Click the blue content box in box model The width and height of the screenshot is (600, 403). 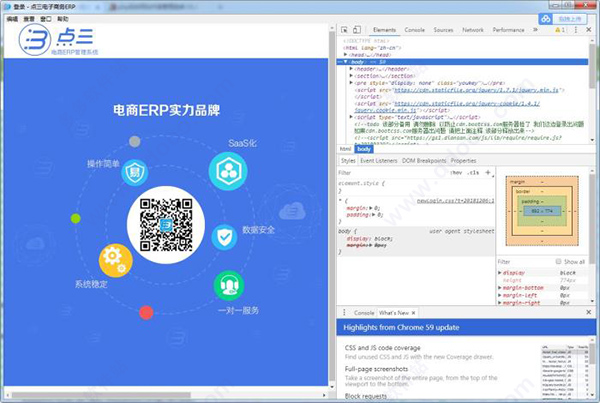542,211
